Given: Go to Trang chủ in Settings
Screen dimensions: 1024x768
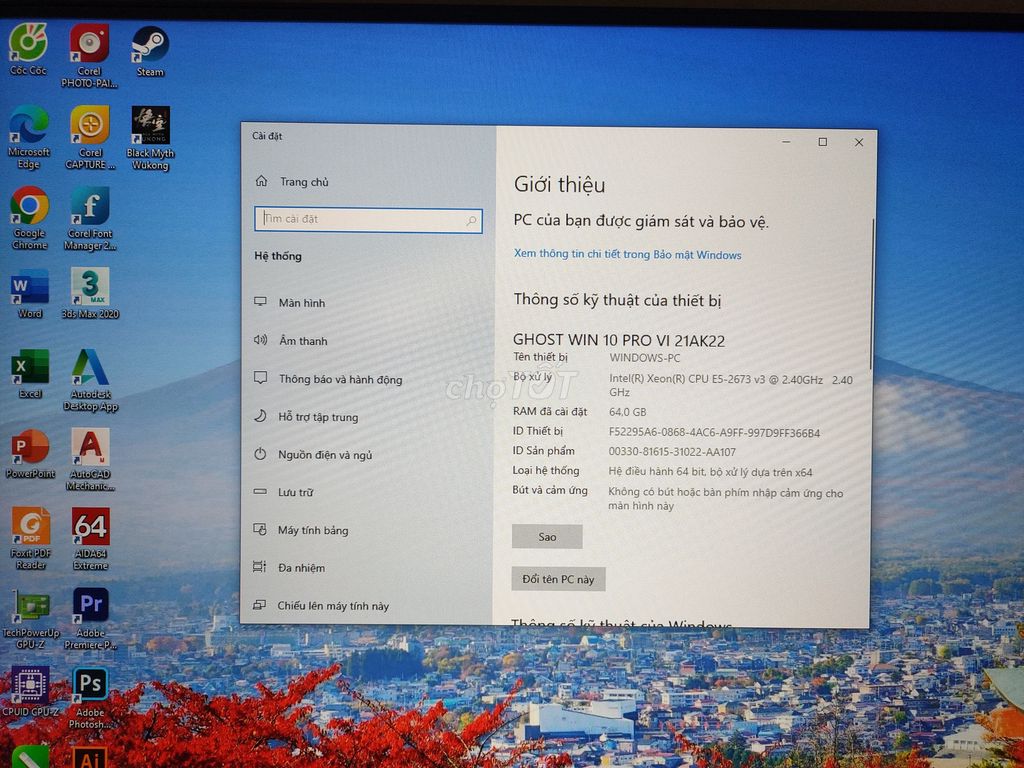Looking at the screenshot, I should coord(303,182).
